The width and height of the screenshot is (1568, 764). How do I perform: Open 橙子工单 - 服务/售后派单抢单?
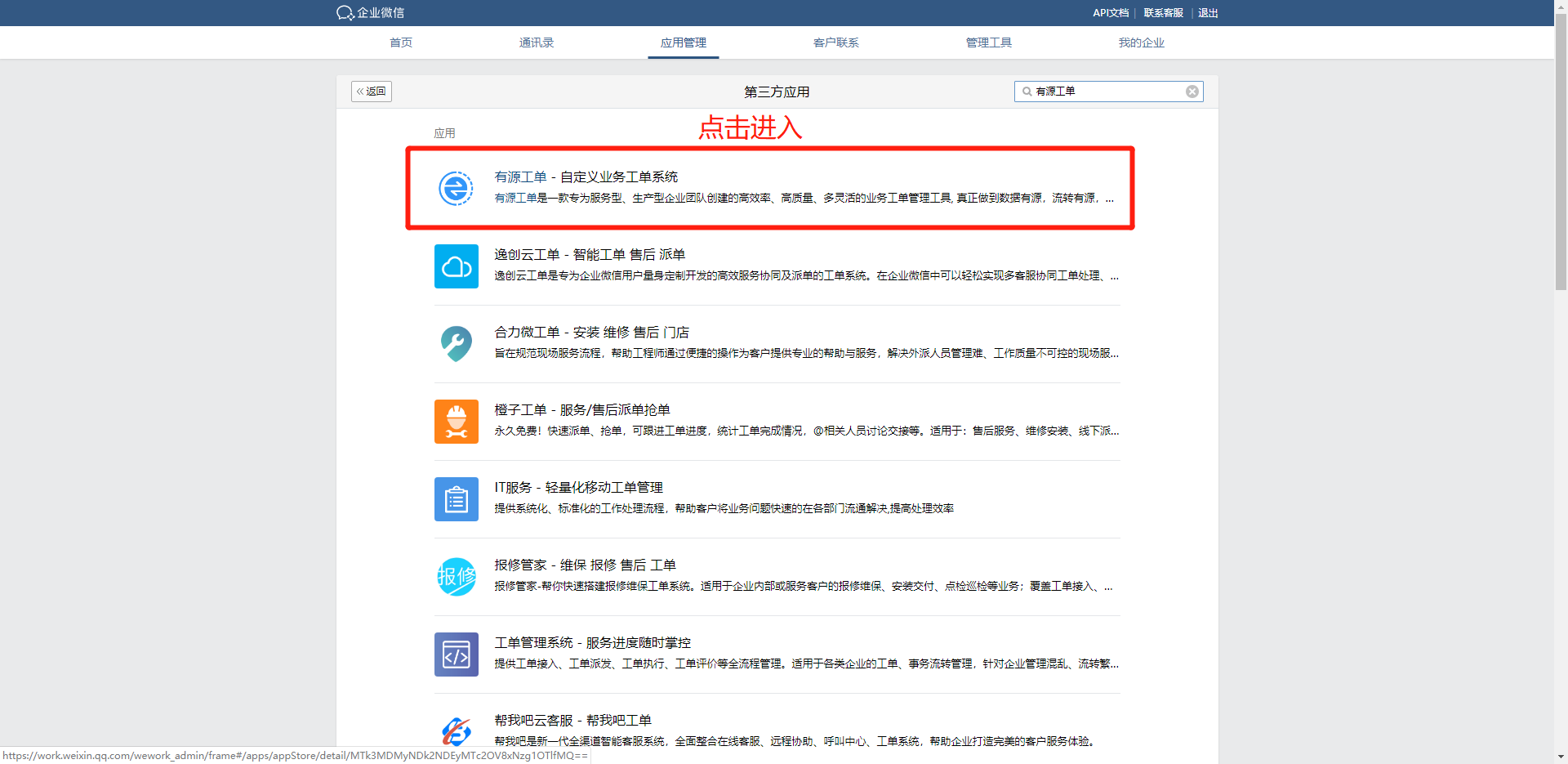[582, 409]
